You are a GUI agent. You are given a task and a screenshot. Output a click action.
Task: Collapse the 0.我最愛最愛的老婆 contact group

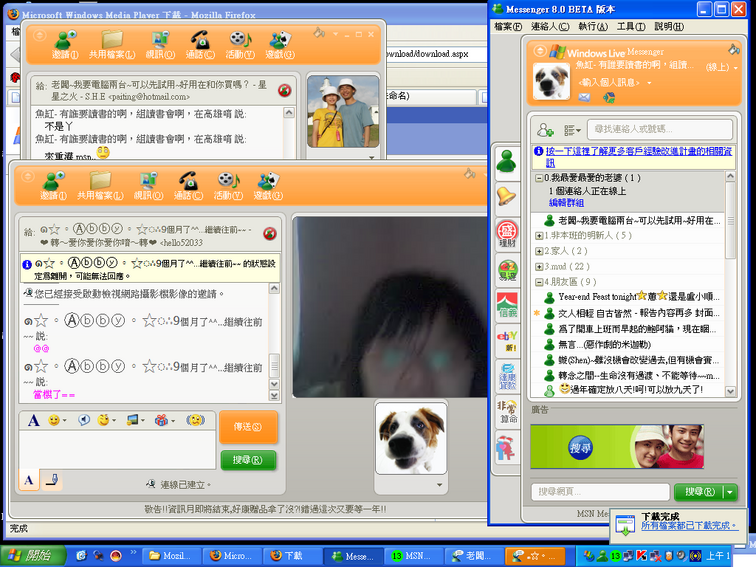point(539,177)
